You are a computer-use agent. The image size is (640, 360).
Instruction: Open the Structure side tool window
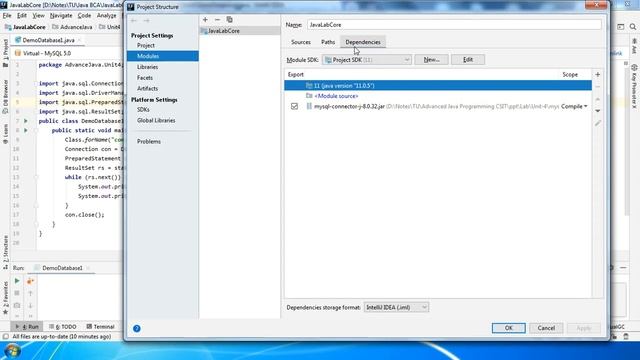5,252
